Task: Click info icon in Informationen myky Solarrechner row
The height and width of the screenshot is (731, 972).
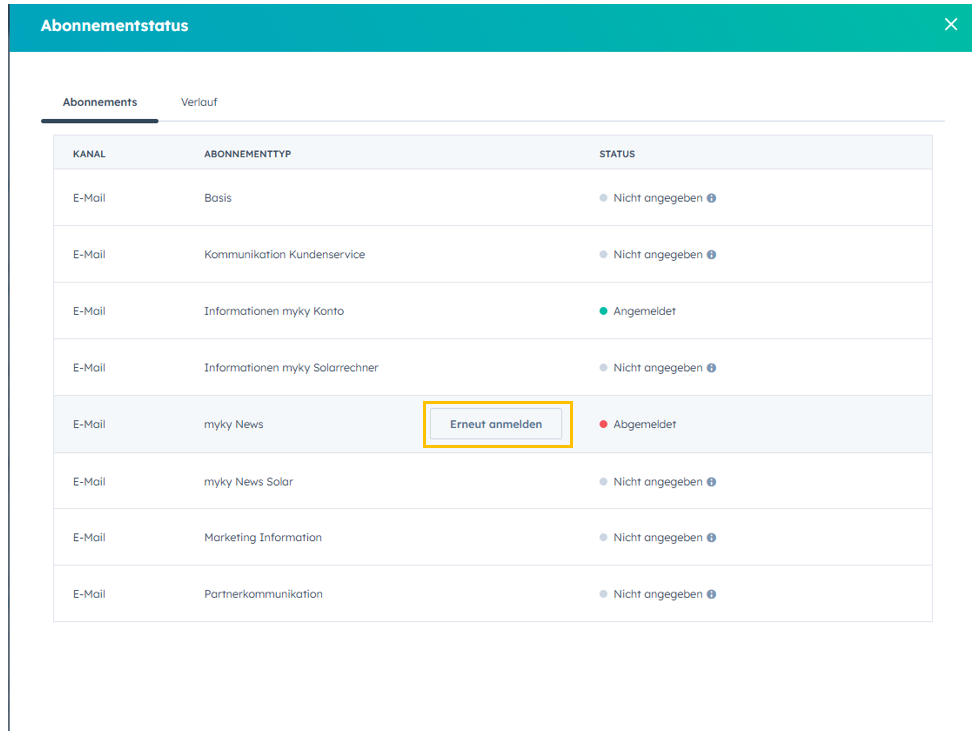Action: pos(711,368)
